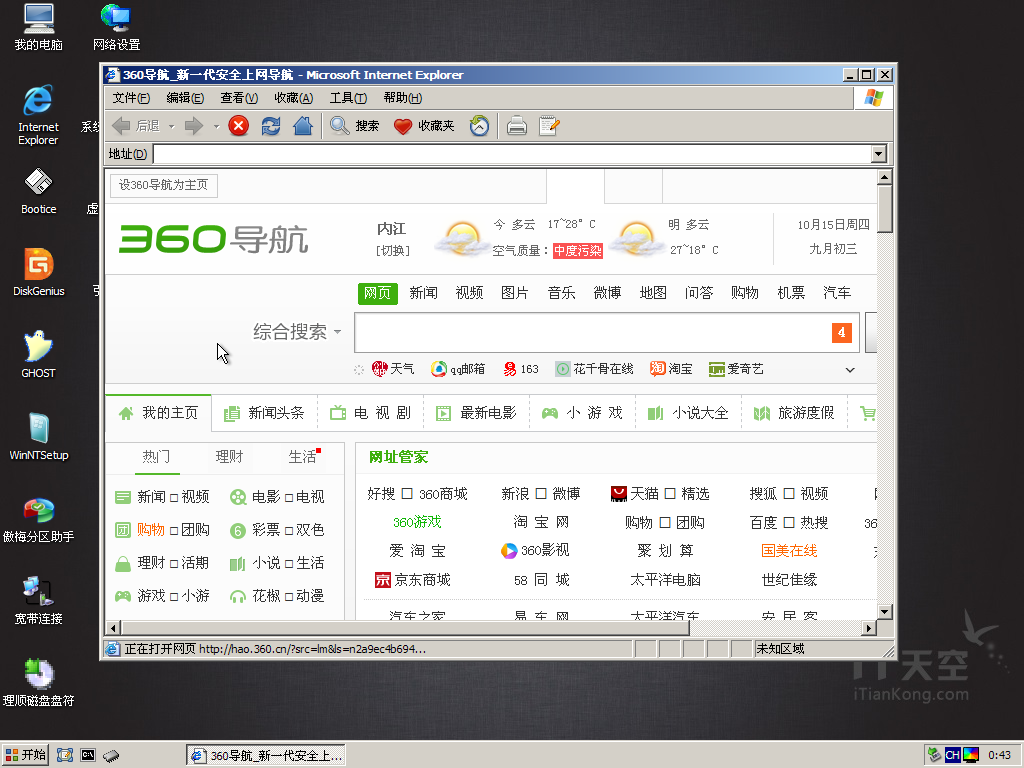The image size is (1024, 768).
Task: Open the GHOST desktop icon
Action: pos(38,348)
